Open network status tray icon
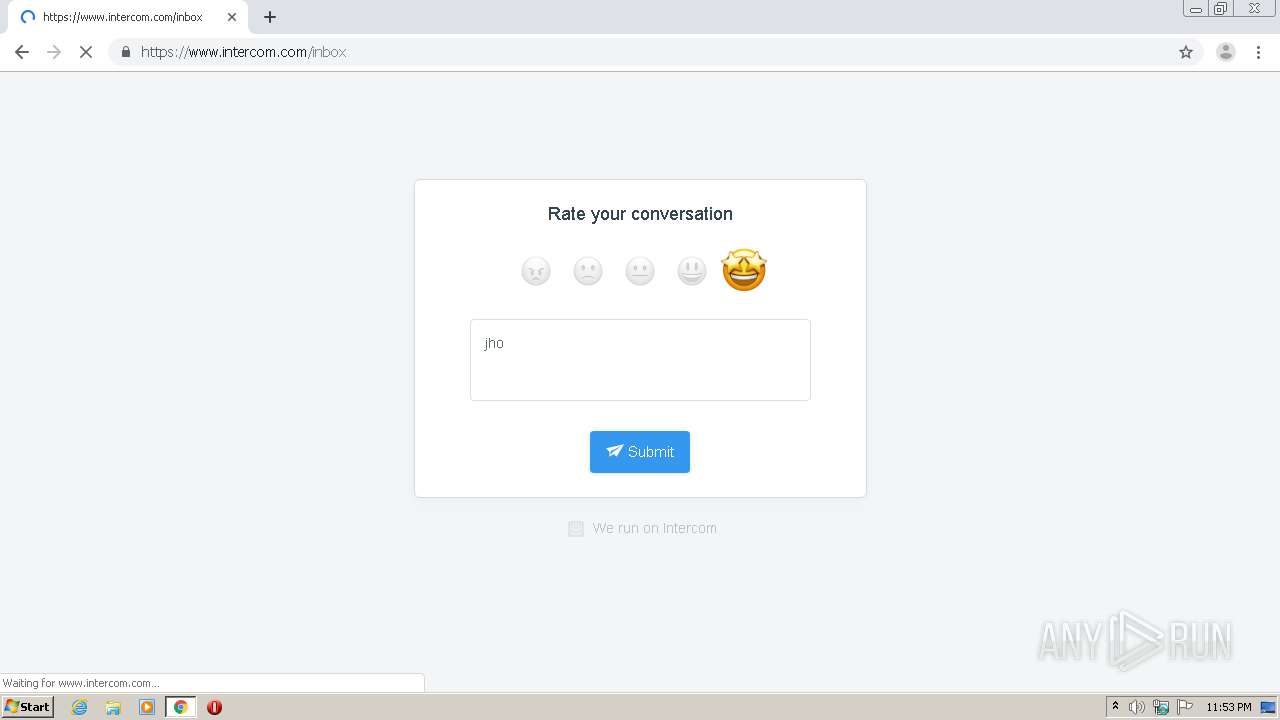Screen dimensions: 1280x720 [1161, 707]
